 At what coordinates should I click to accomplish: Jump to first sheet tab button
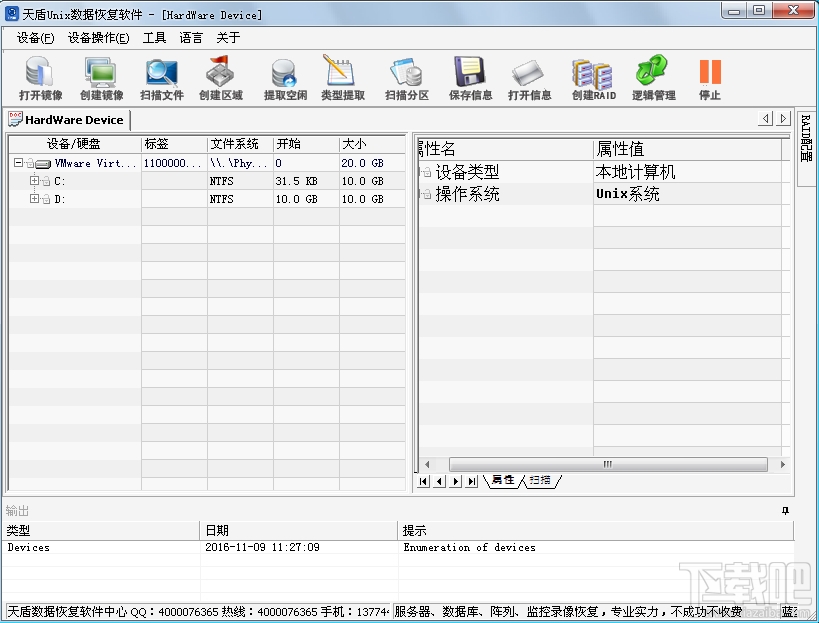click(424, 481)
